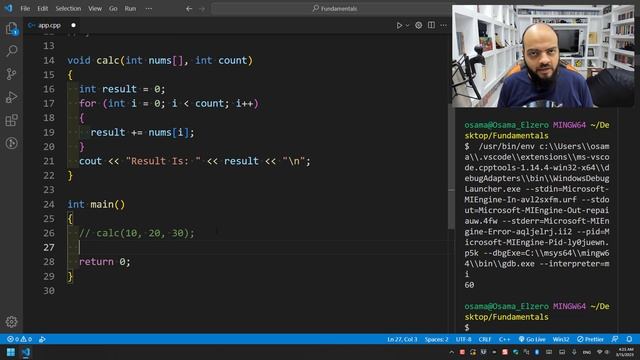Click the Prettier formatter status item

point(590,339)
